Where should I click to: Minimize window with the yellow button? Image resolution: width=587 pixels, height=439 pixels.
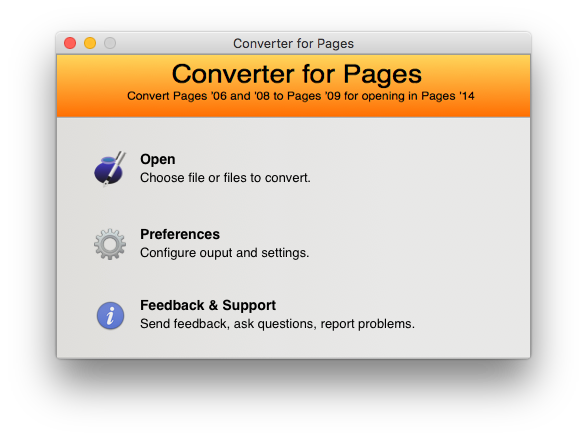[x=90, y=43]
